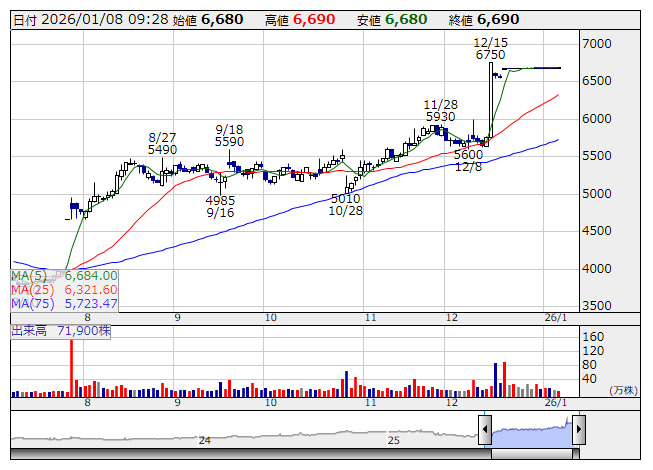Click the 8/27 peak label 5490
653x470 pixels.
click(162, 149)
